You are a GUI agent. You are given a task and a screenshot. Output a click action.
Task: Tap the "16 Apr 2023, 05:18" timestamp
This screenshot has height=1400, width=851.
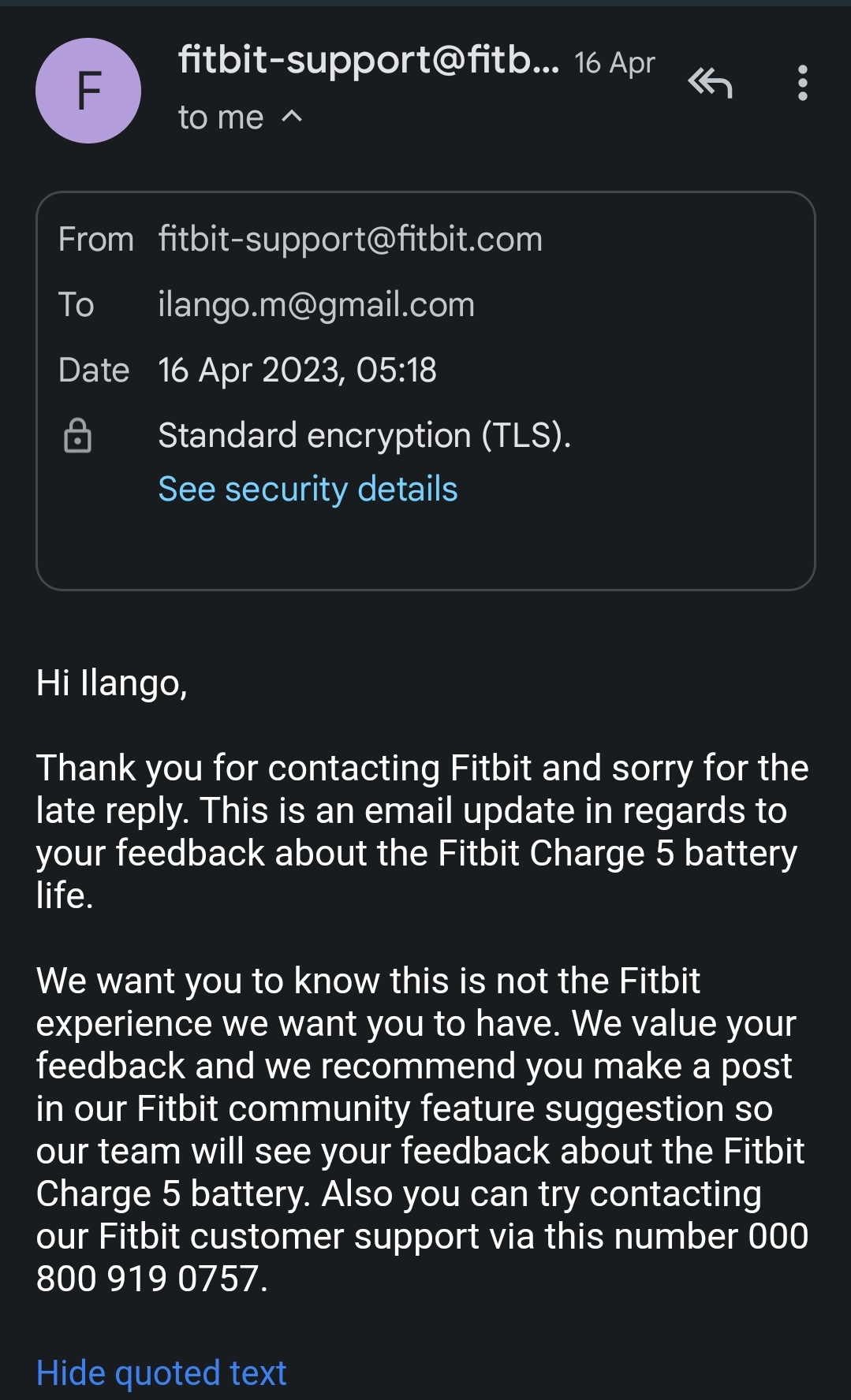pos(297,370)
